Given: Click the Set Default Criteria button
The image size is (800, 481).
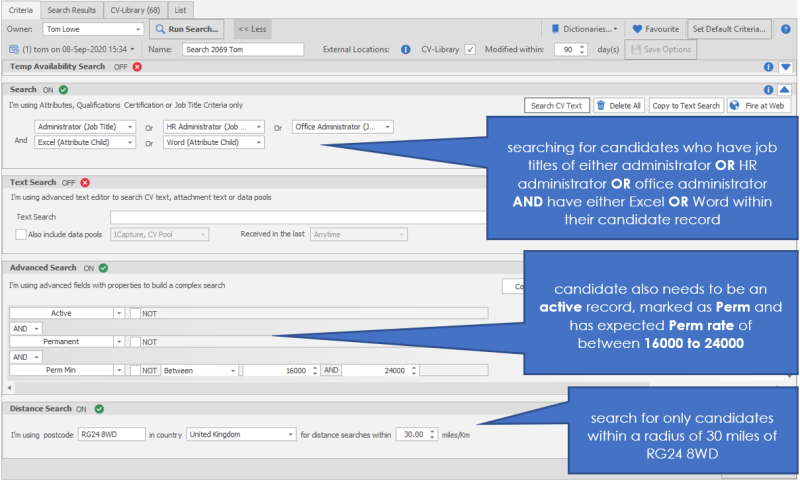Looking at the screenshot, I should coord(729,29).
